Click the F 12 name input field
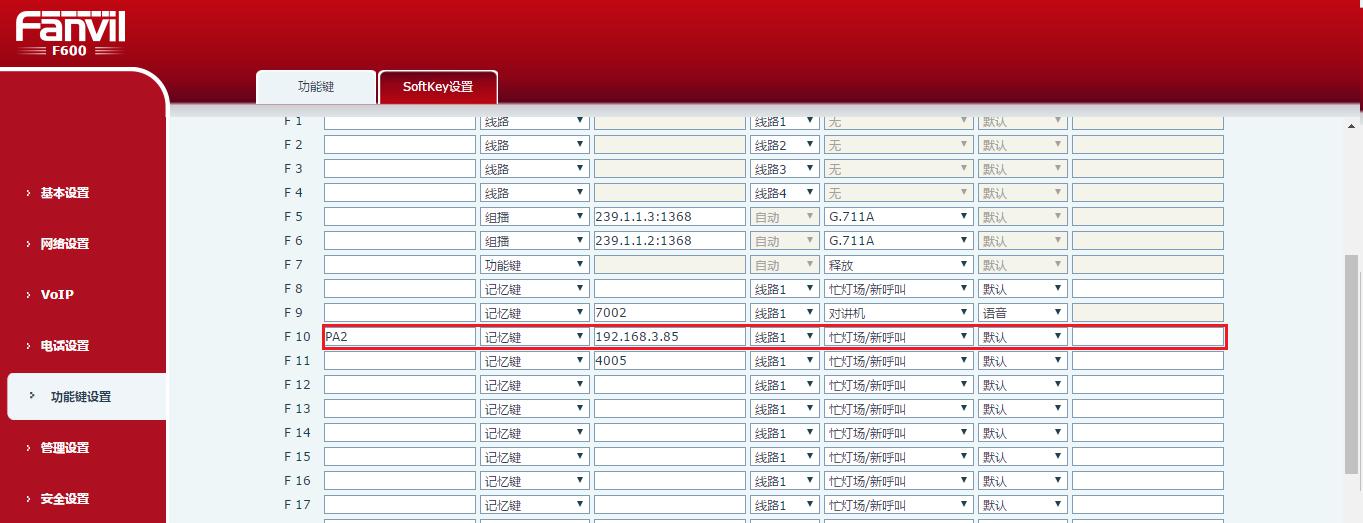Viewport: 1363px width, 523px height. click(x=400, y=385)
